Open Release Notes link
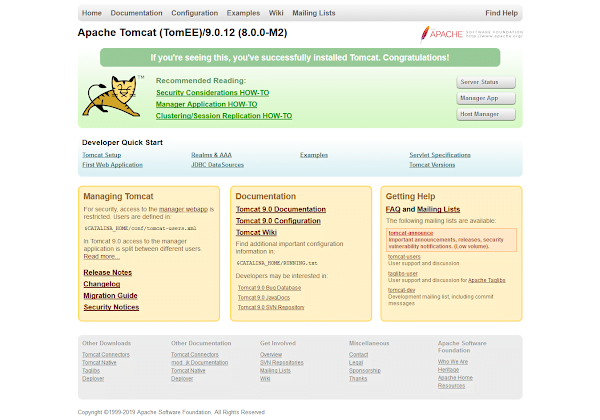Image resolution: width=600 pixels, height=420 pixels. 108,273
